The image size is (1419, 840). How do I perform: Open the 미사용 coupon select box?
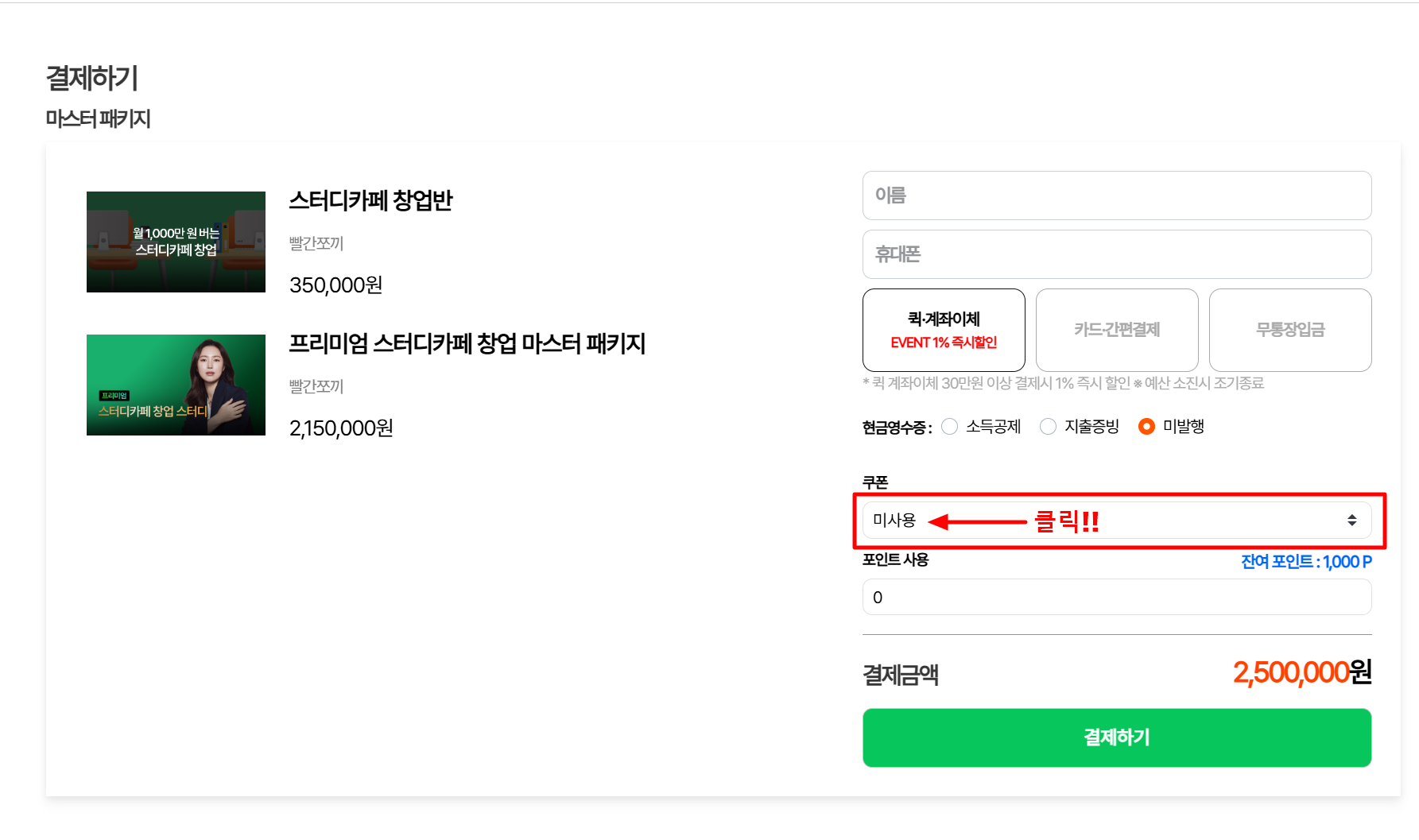[1117, 521]
